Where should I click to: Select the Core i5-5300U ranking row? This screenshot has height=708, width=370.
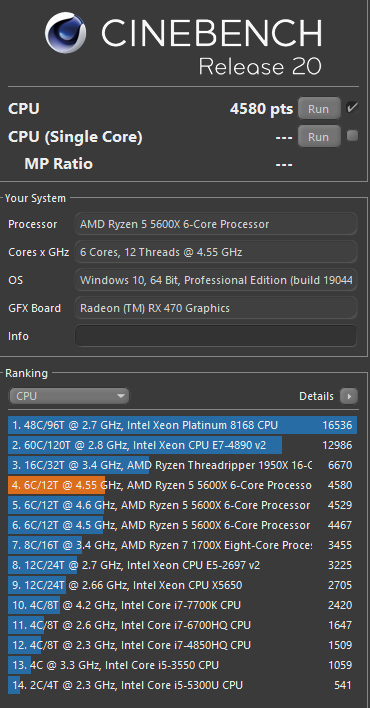(183, 685)
